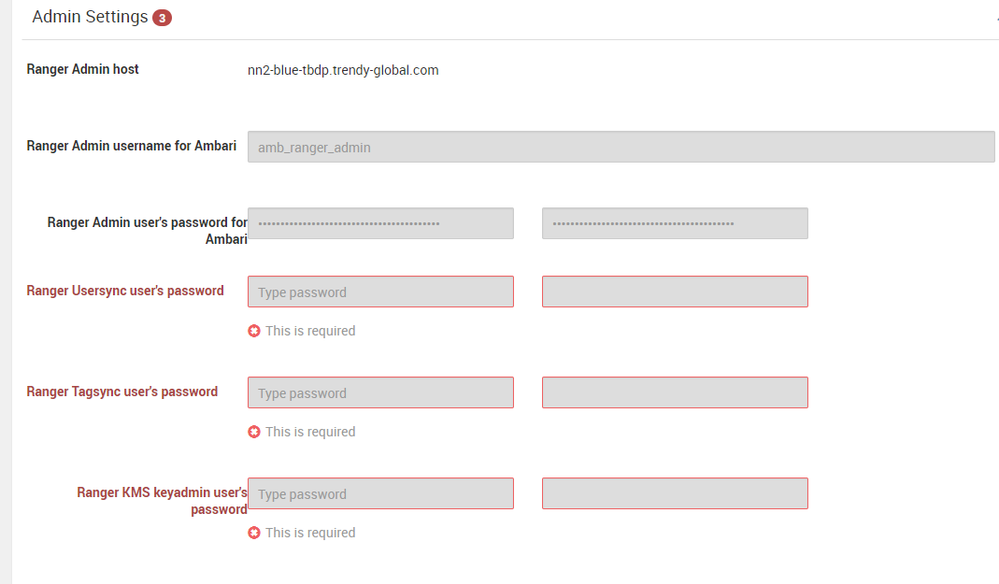Click the Ranger Tagsync 'Type password' field
The width and height of the screenshot is (999, 584).
[x=380, y=393]
